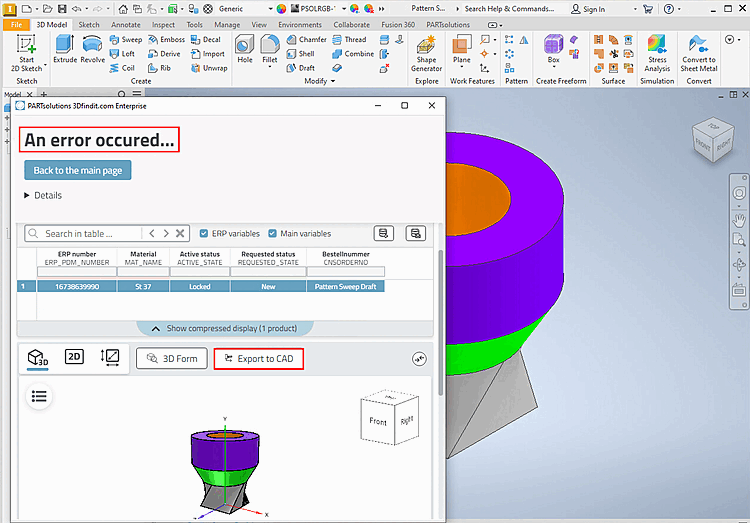Switch to 2D view in preview

tap(74, 356)
